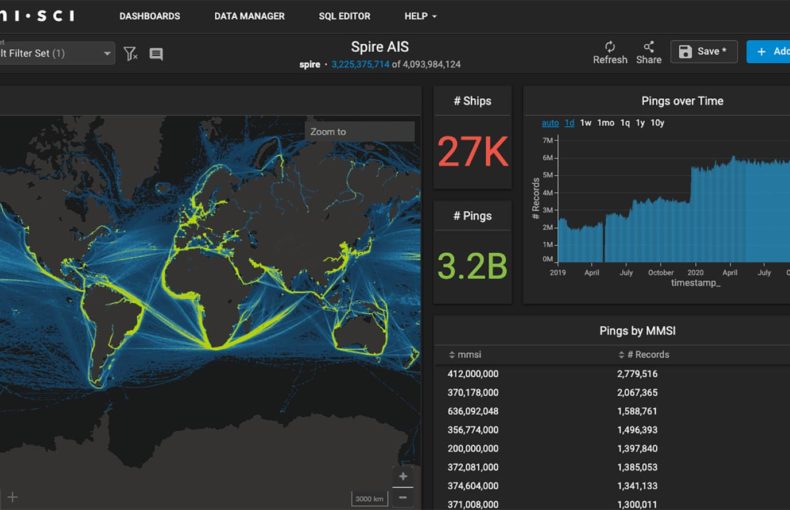Viewport: 790px width, 510px height.
Task: Select the auto time bin
Action: click(x=550, y=123)
